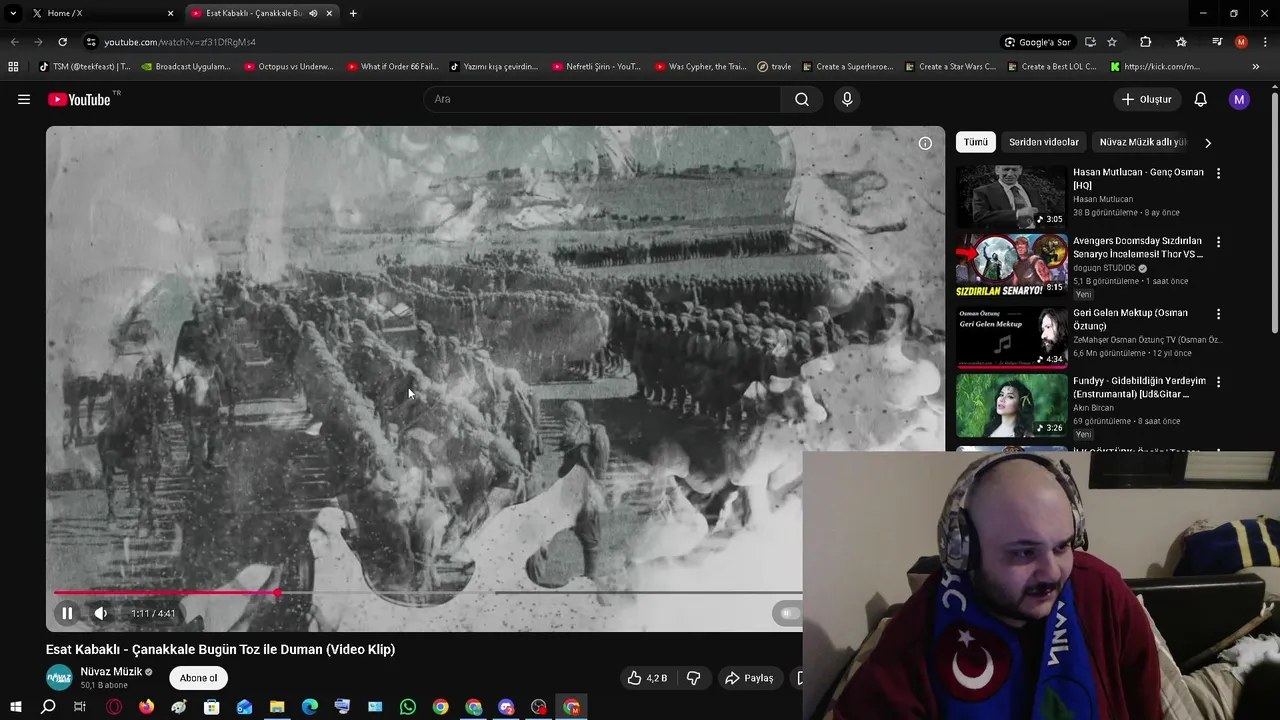This screenshot has height=720, width=1280.
Task: Open the YouTube notifications bell
Action: coord(1200,99)
